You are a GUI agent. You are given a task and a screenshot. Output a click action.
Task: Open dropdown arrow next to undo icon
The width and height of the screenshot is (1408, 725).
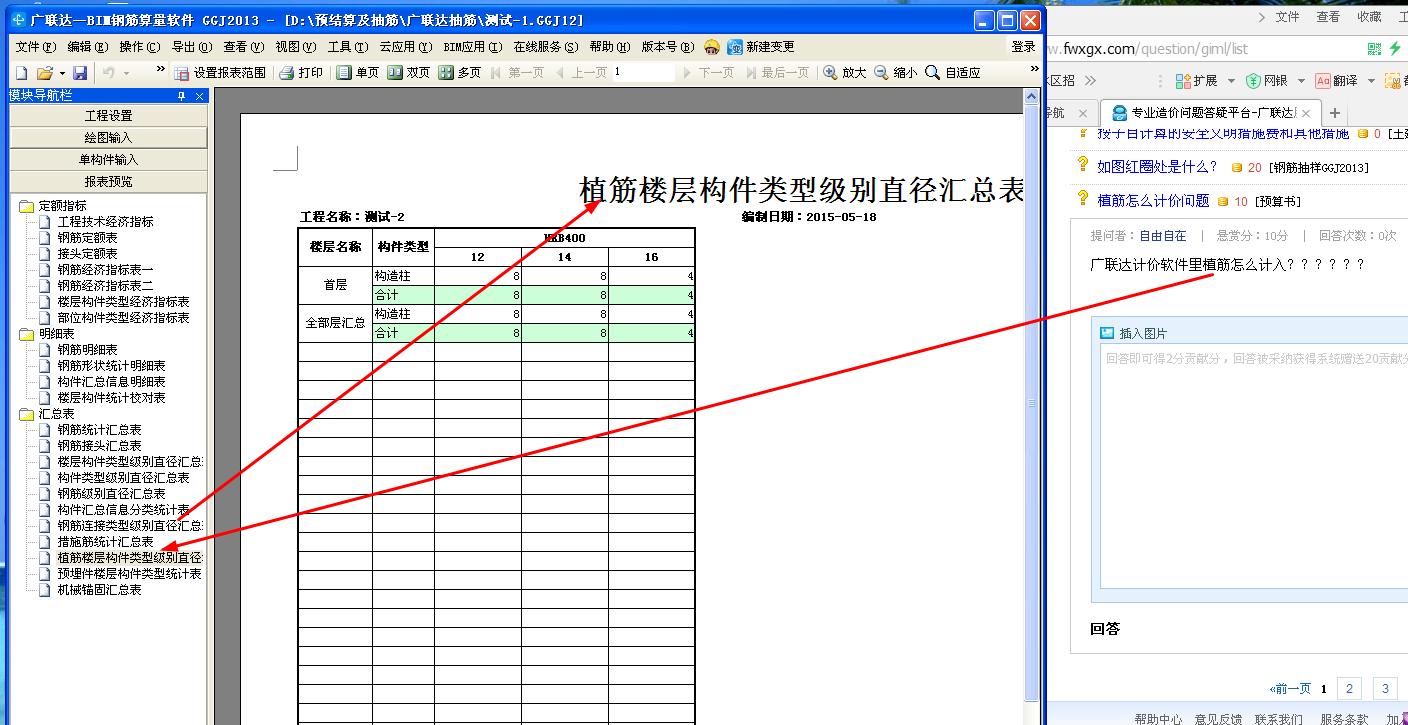pyautogui.click(x=126, y=73)
